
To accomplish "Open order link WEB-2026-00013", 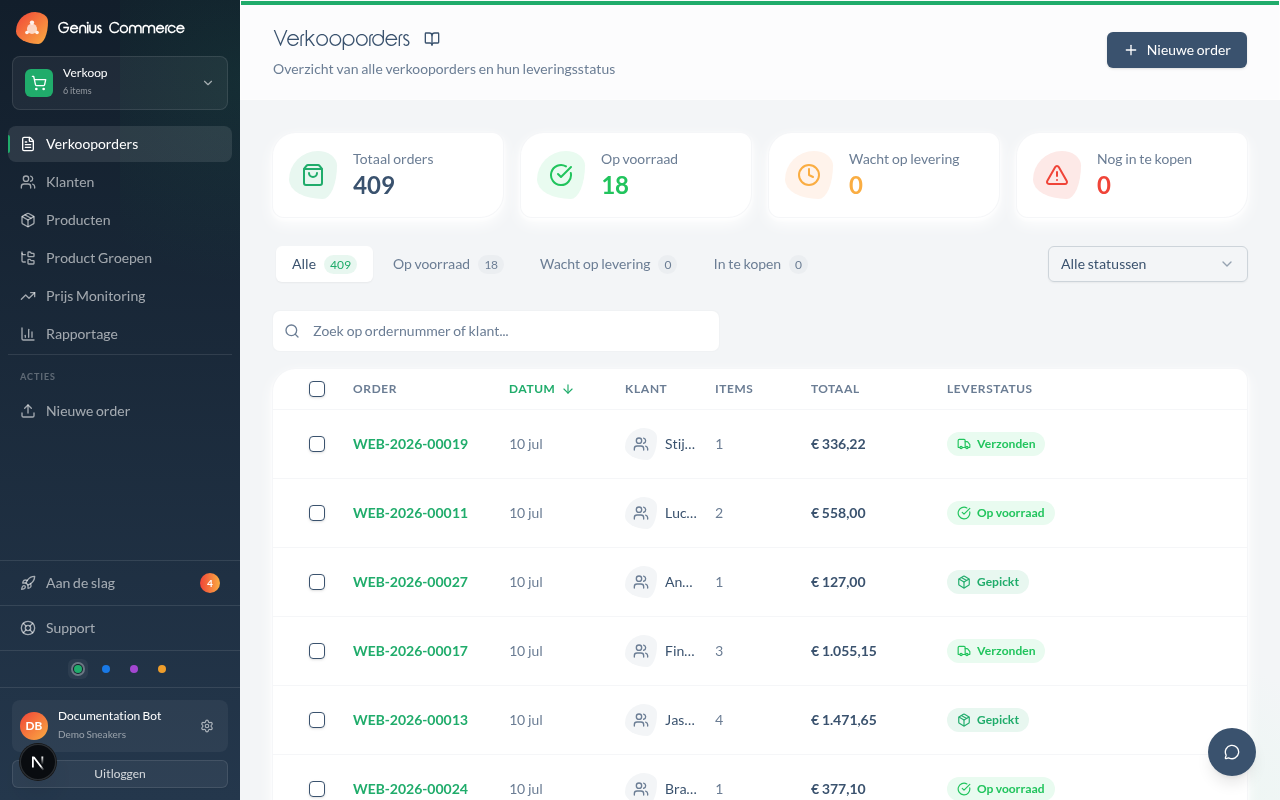I will point(410,720).
